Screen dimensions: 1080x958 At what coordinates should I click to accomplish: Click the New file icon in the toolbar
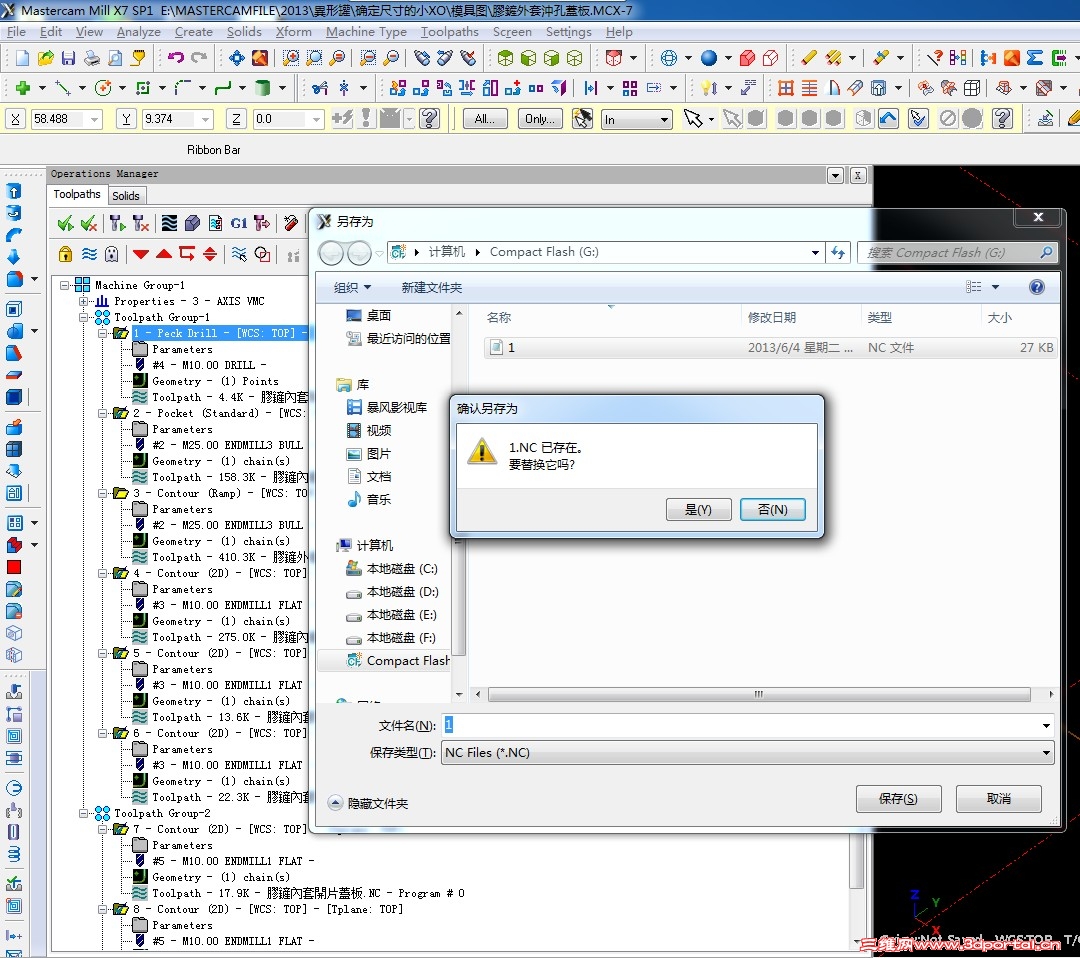[x=22, y=59]
